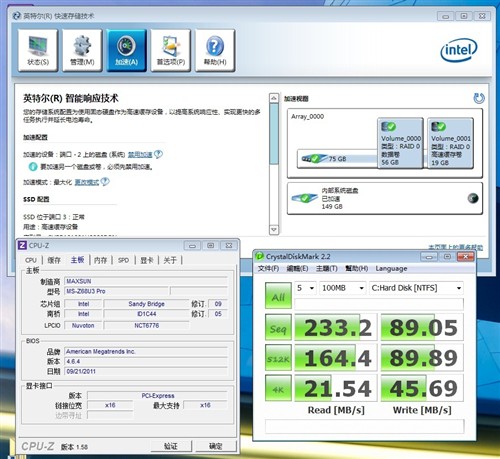The width and height of the screenshot is (500, 459).
Task: Click the BIOS brand American Megatrends Inc.
Action: [146, 351]
